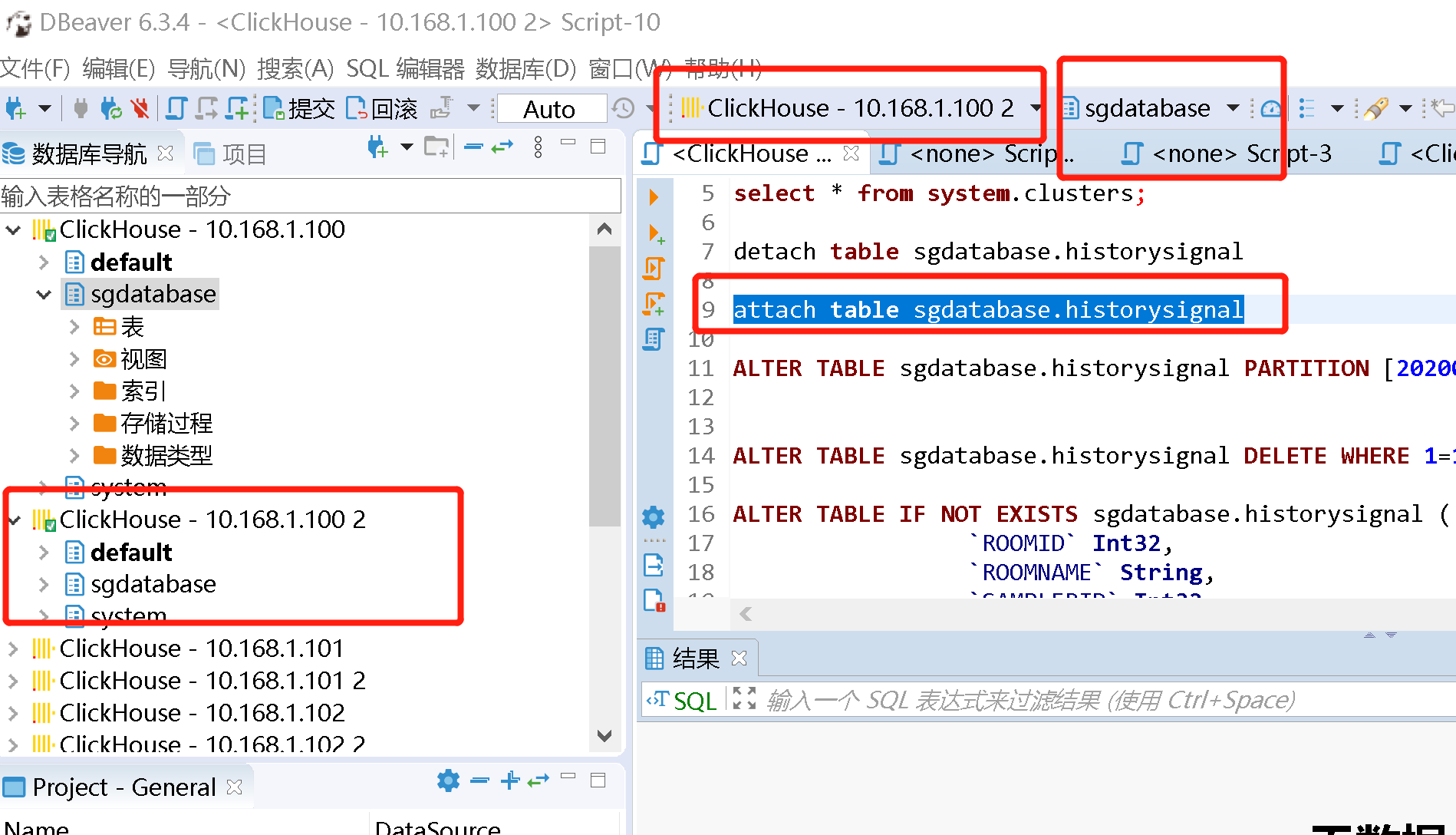Open the new connection plug icon

point(15,108)
